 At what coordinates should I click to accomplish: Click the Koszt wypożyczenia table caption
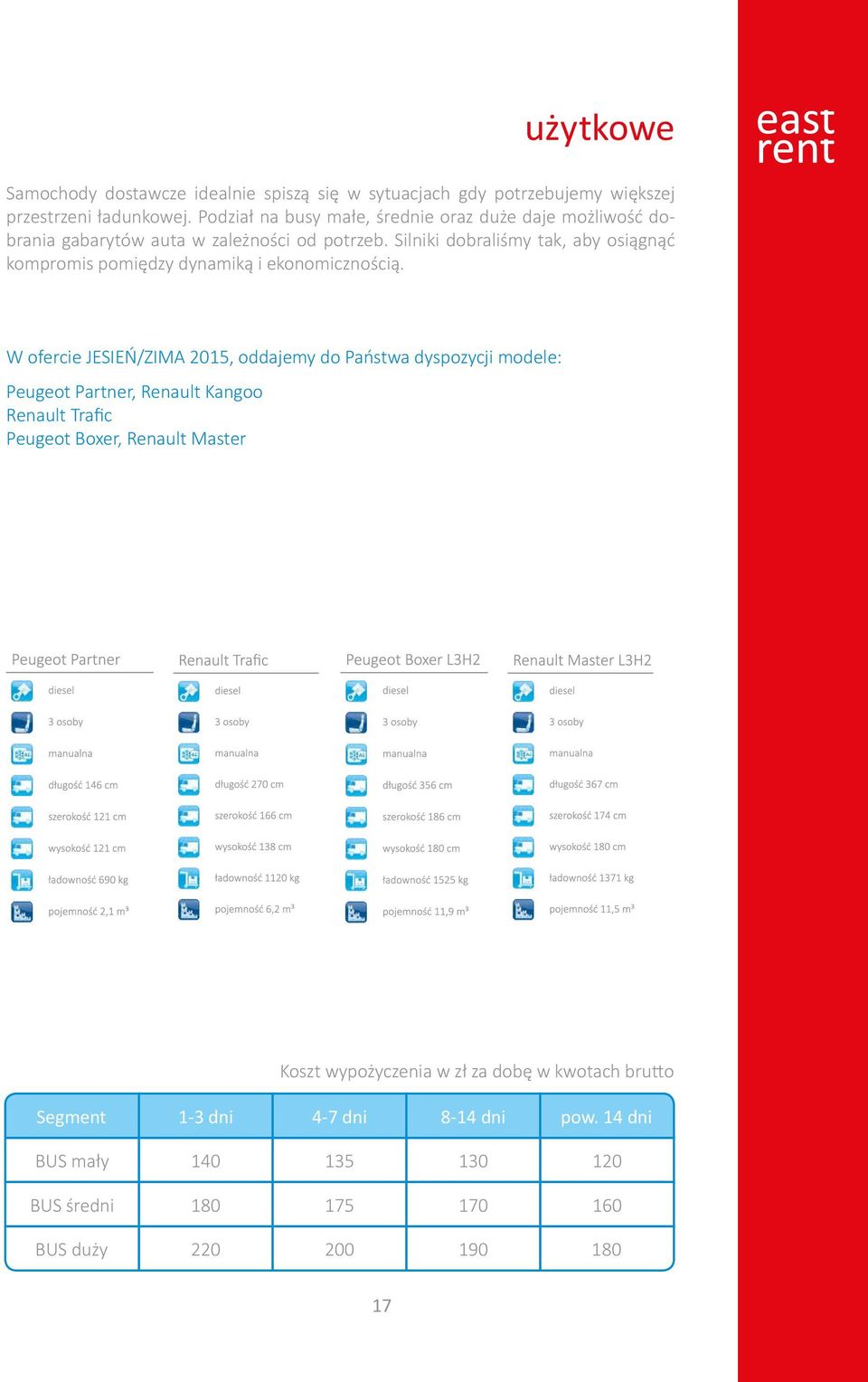pos(477,1072)
